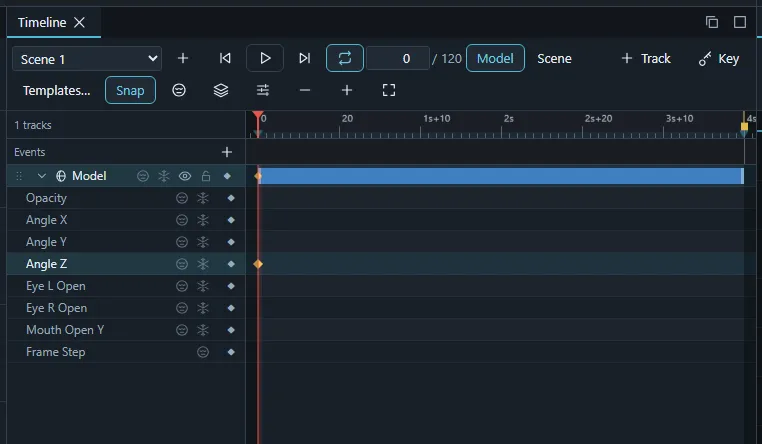Click the face icon in the toolbar

click(x=179, y=90)
